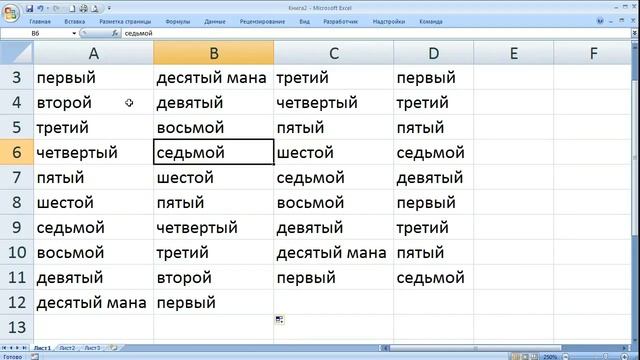Click the Excel Help icon on ribbon
This screenshot has height=360, width=640.
[600, 21]
